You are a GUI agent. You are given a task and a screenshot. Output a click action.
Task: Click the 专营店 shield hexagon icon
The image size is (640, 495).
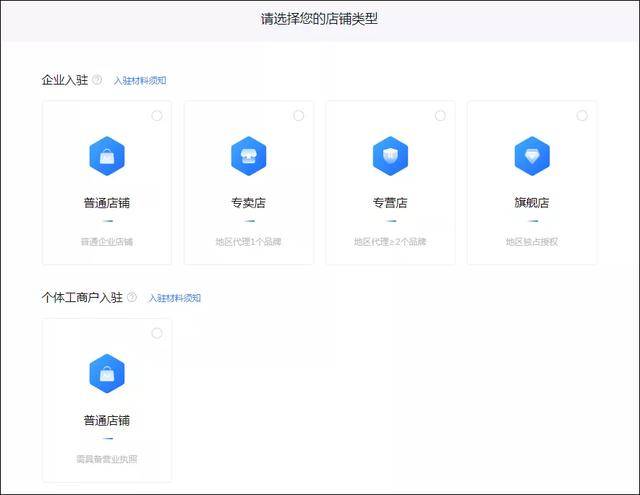390,156
